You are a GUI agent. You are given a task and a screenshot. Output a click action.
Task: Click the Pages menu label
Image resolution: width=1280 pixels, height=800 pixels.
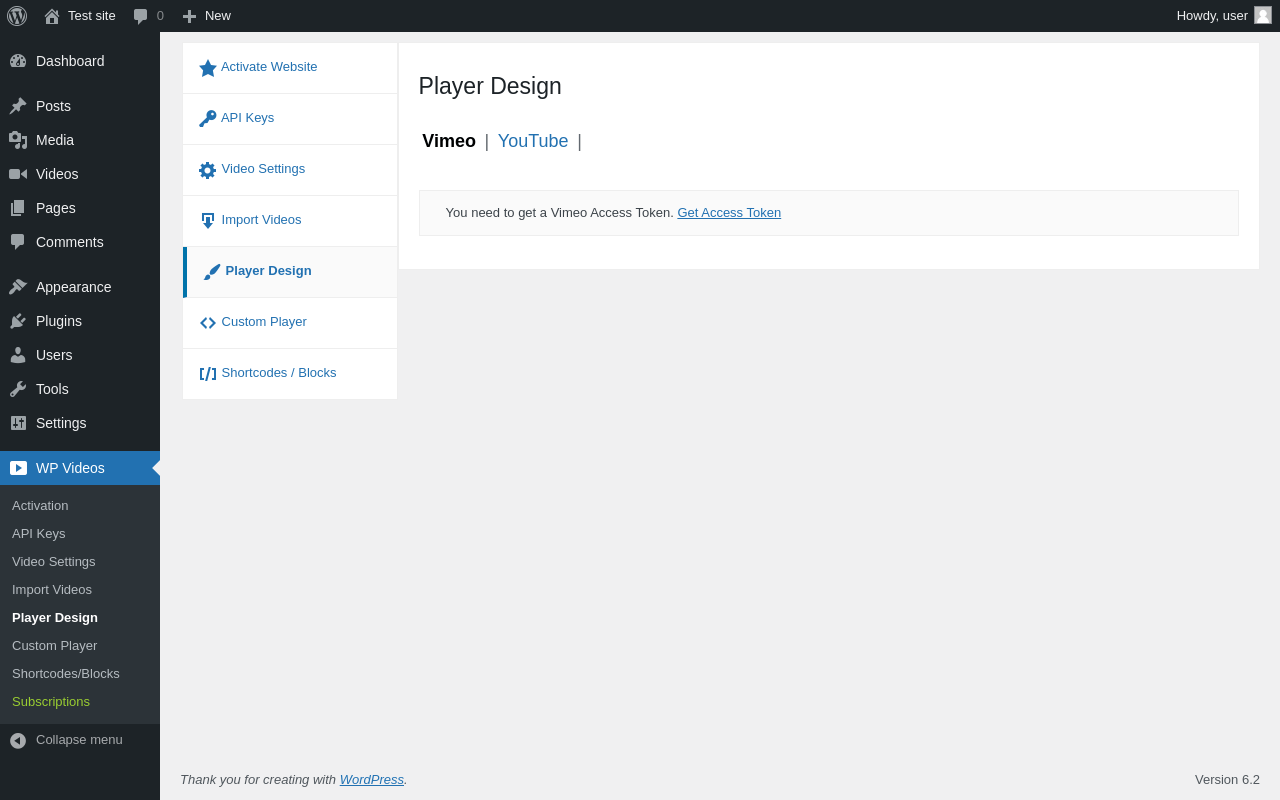[56, 208]
